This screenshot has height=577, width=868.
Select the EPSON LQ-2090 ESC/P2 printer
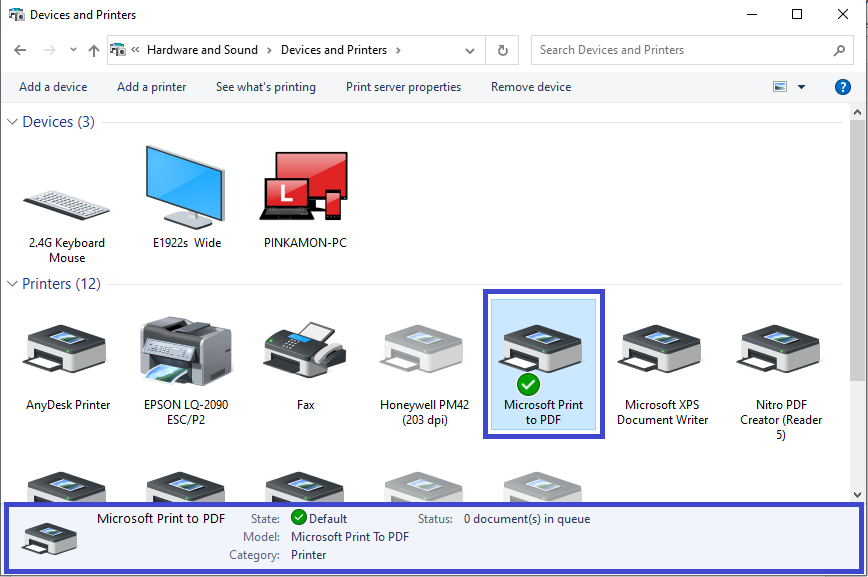tap(185, 357)
